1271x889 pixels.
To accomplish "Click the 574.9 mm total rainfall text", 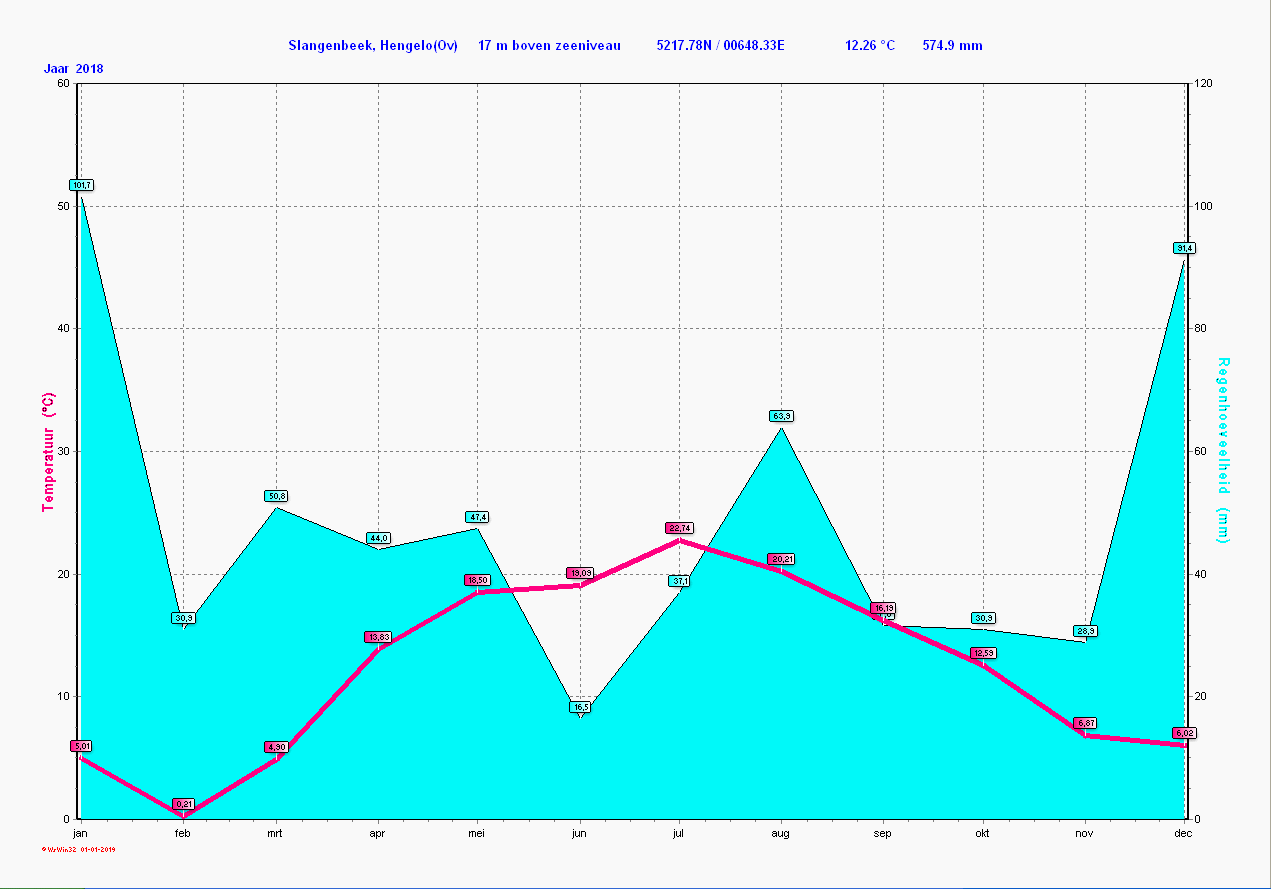I will [952, 45].
